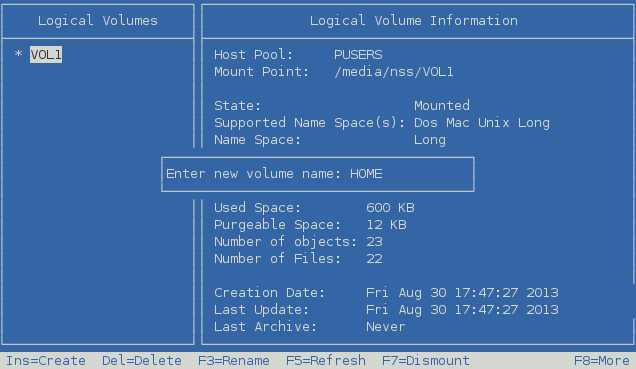Click the /media/nss/VOL1 mount point
This screenshot has width=636, height=369.
click(394, 72)
